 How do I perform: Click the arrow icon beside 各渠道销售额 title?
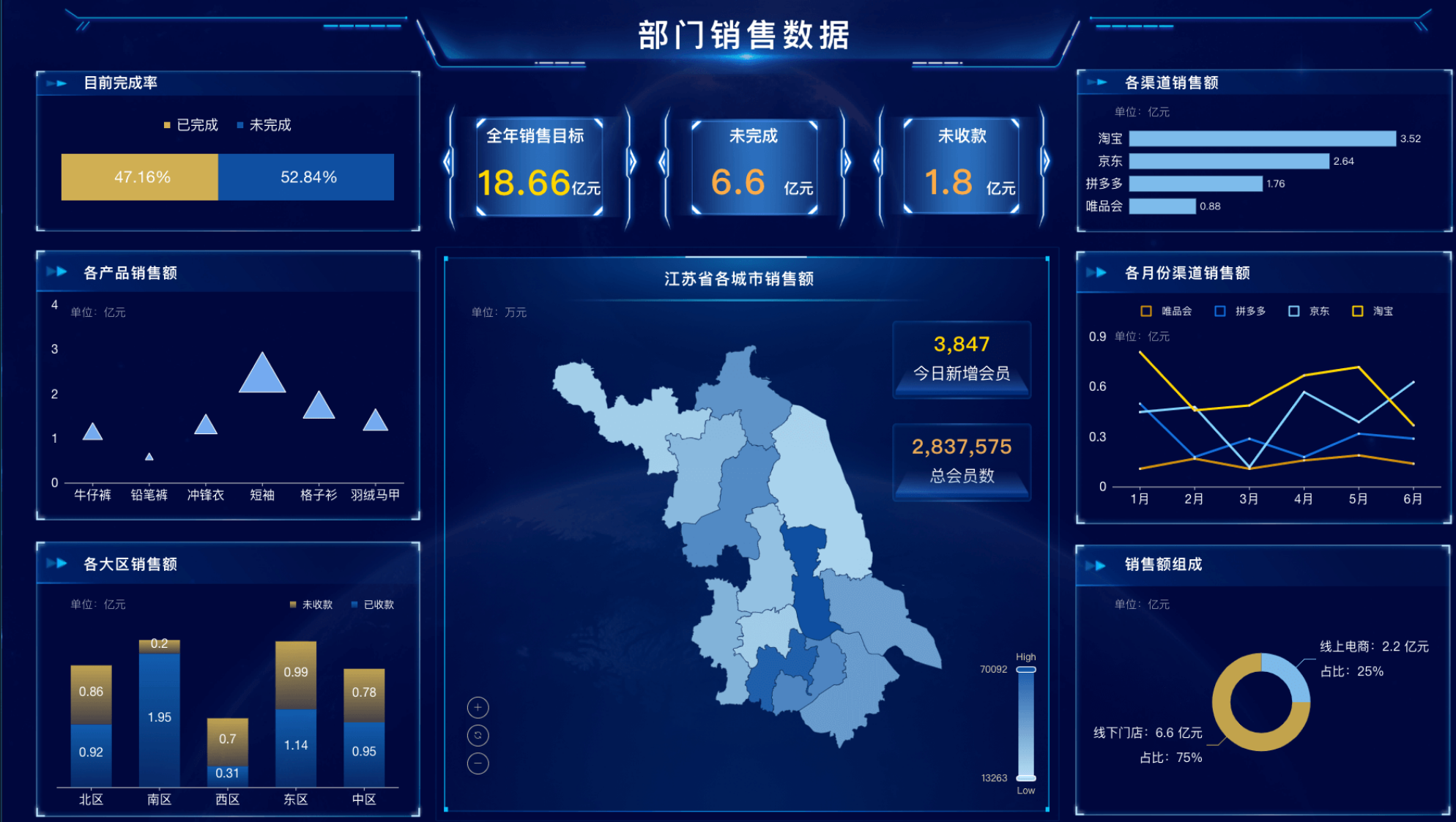coord(1097,83)
